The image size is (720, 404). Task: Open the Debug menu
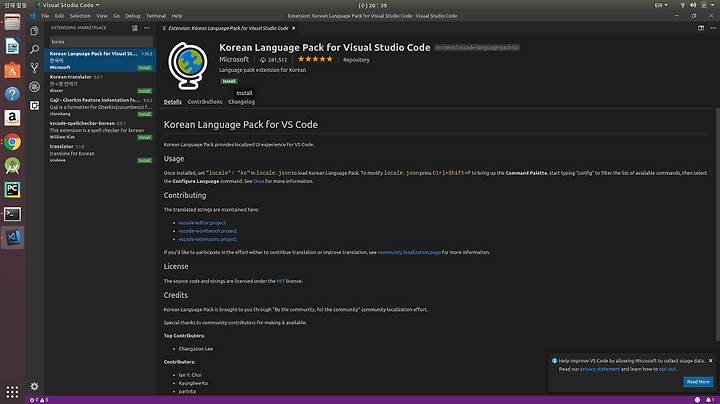pos(133,16)
